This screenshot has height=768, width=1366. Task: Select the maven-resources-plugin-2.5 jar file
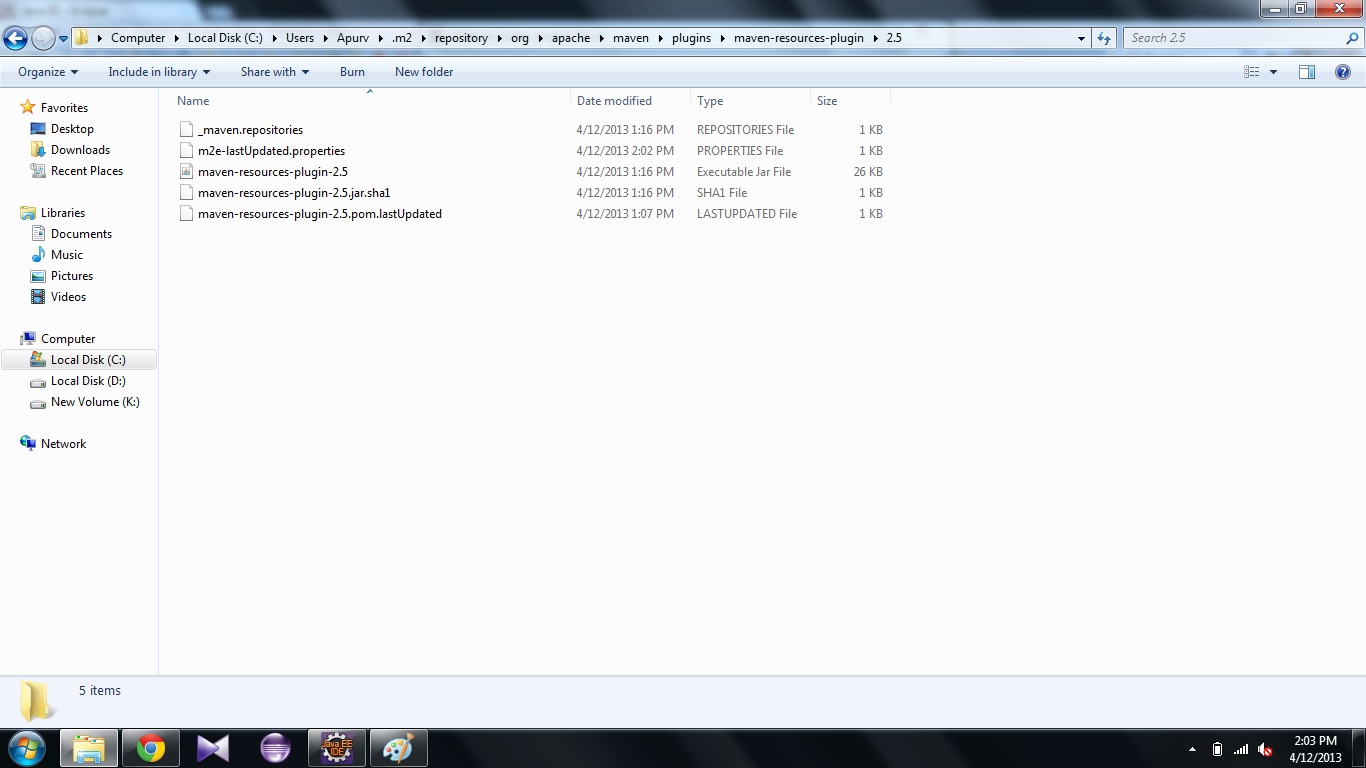click(x=272, y=172)
